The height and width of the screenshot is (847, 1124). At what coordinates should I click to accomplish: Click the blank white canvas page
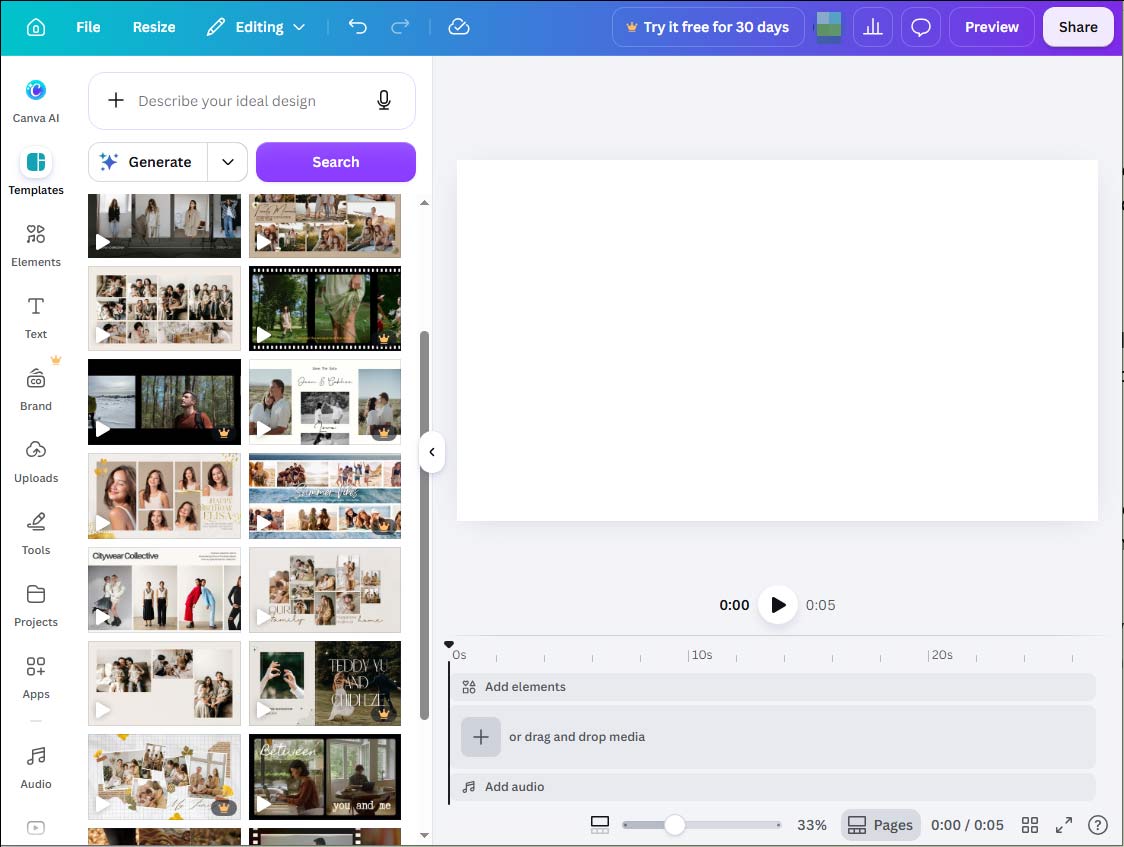tap(777, 340)
